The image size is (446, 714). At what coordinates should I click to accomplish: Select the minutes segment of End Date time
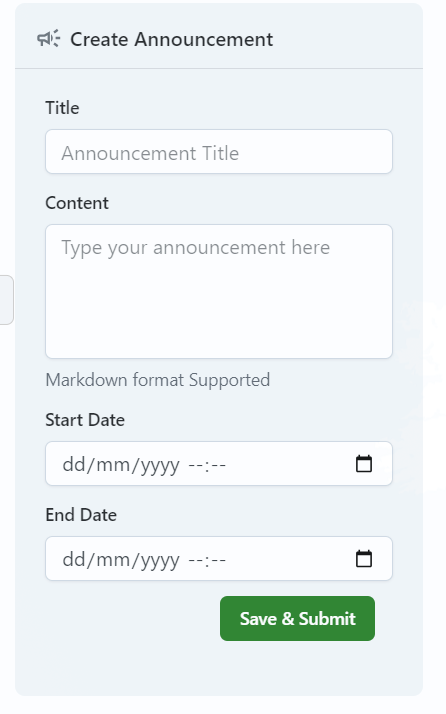click(218, 560)
